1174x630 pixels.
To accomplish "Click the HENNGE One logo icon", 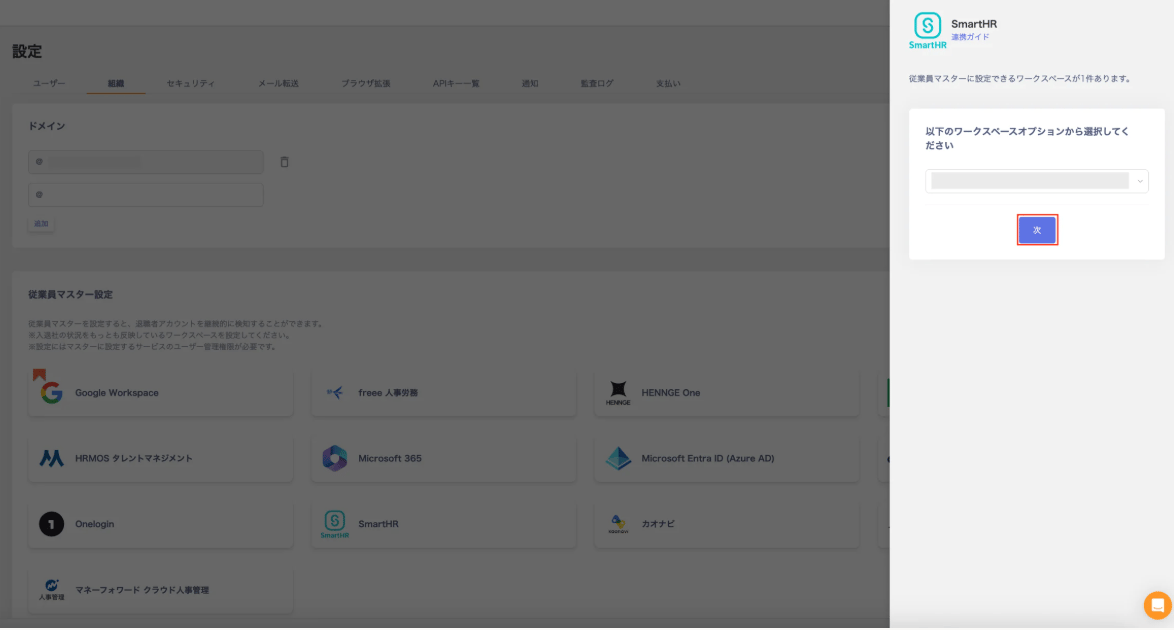I will (618, 392).
